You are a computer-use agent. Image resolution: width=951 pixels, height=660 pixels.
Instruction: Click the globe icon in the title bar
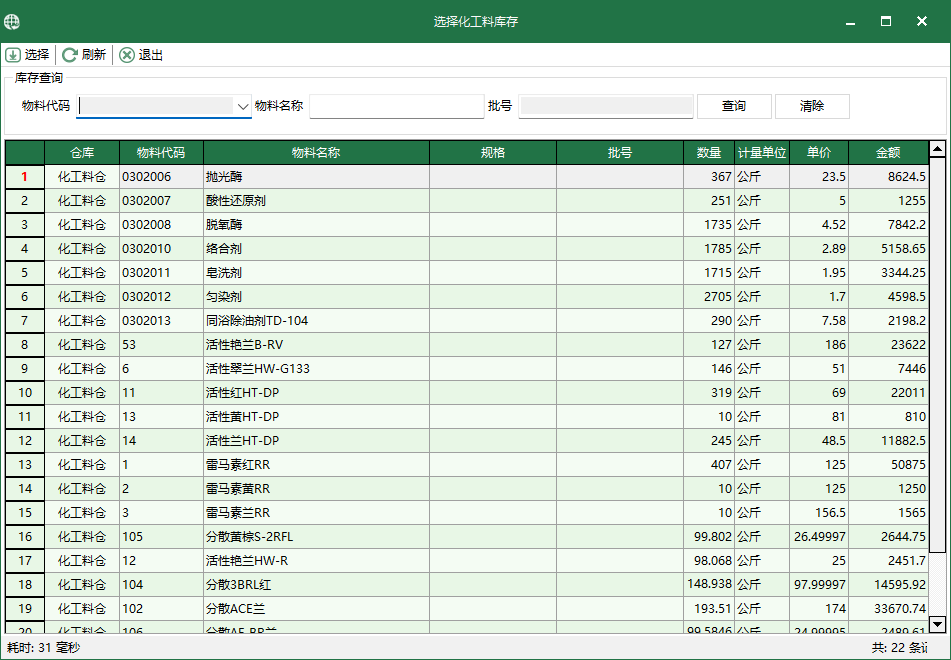12,20
